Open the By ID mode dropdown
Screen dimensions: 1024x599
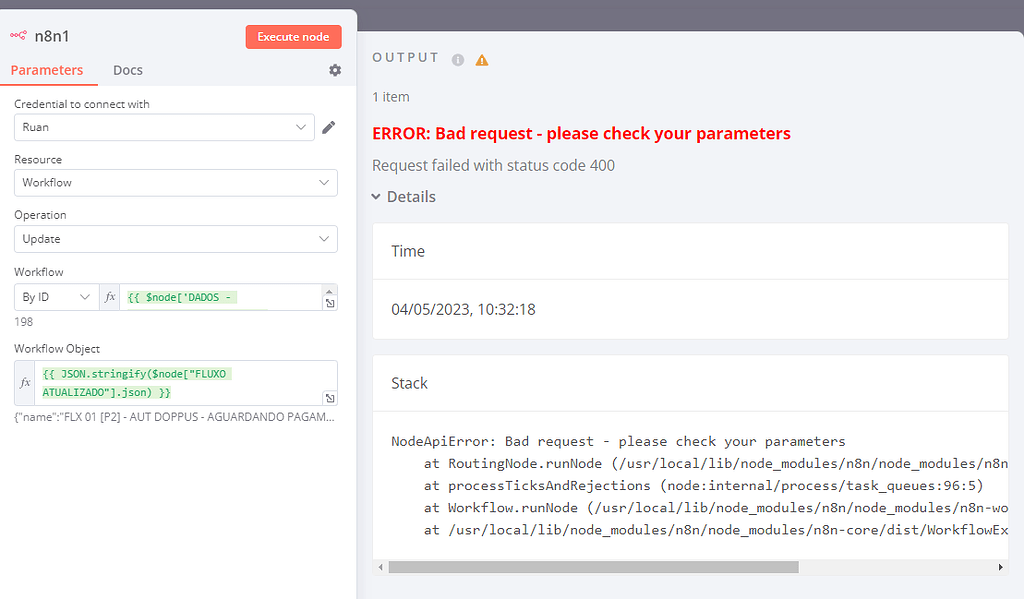(x=56, y=297)
